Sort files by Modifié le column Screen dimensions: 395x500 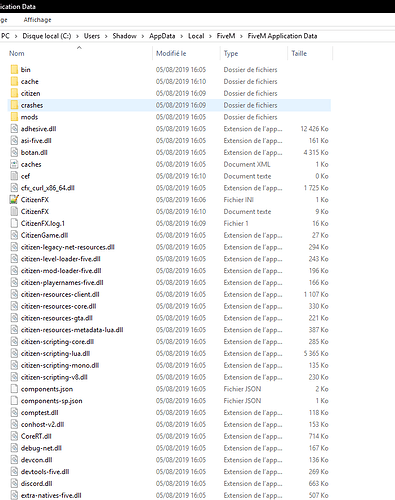pos(171,53)
